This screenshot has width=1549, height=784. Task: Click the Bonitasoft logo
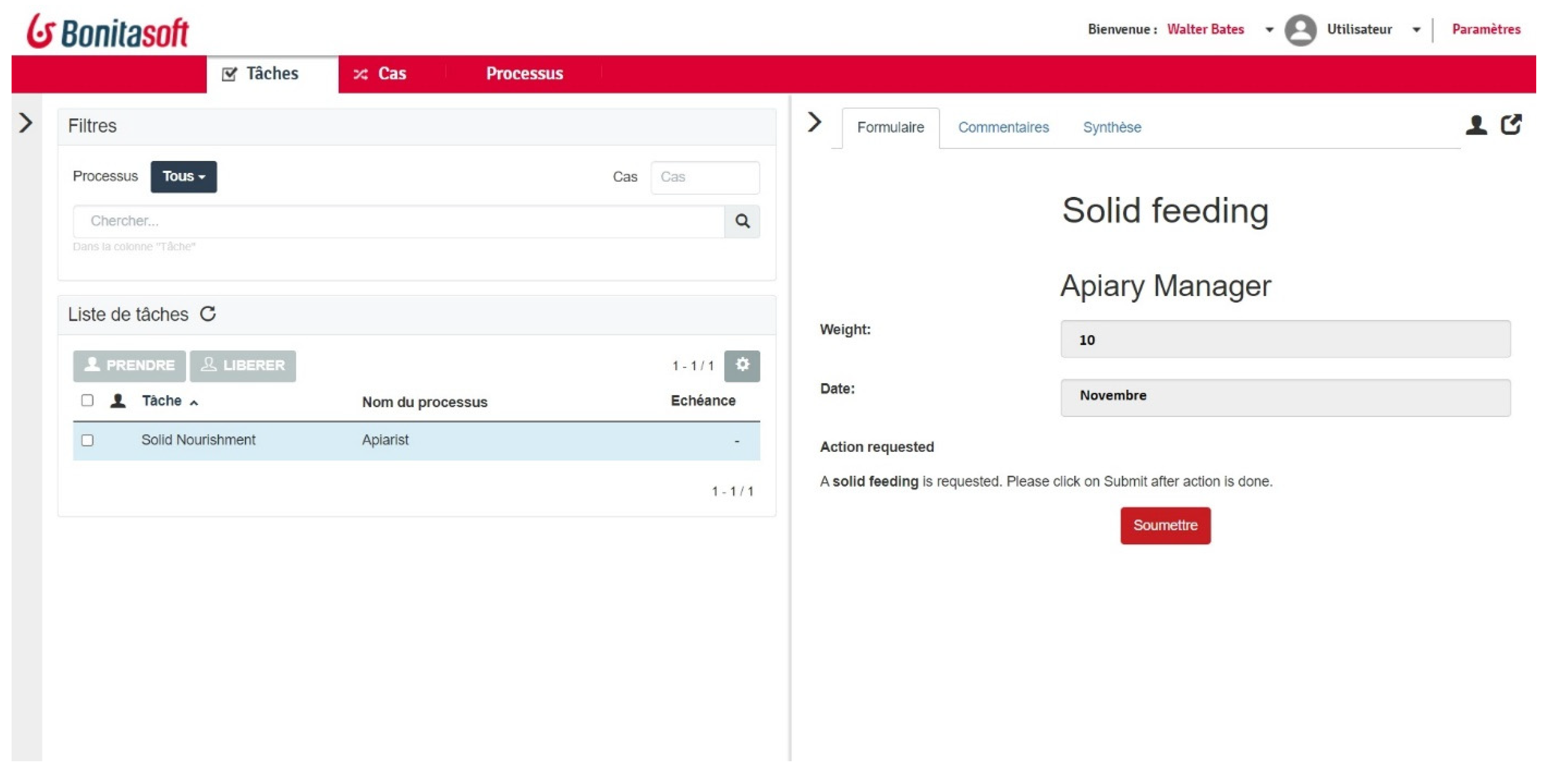(x=107, y=31)
